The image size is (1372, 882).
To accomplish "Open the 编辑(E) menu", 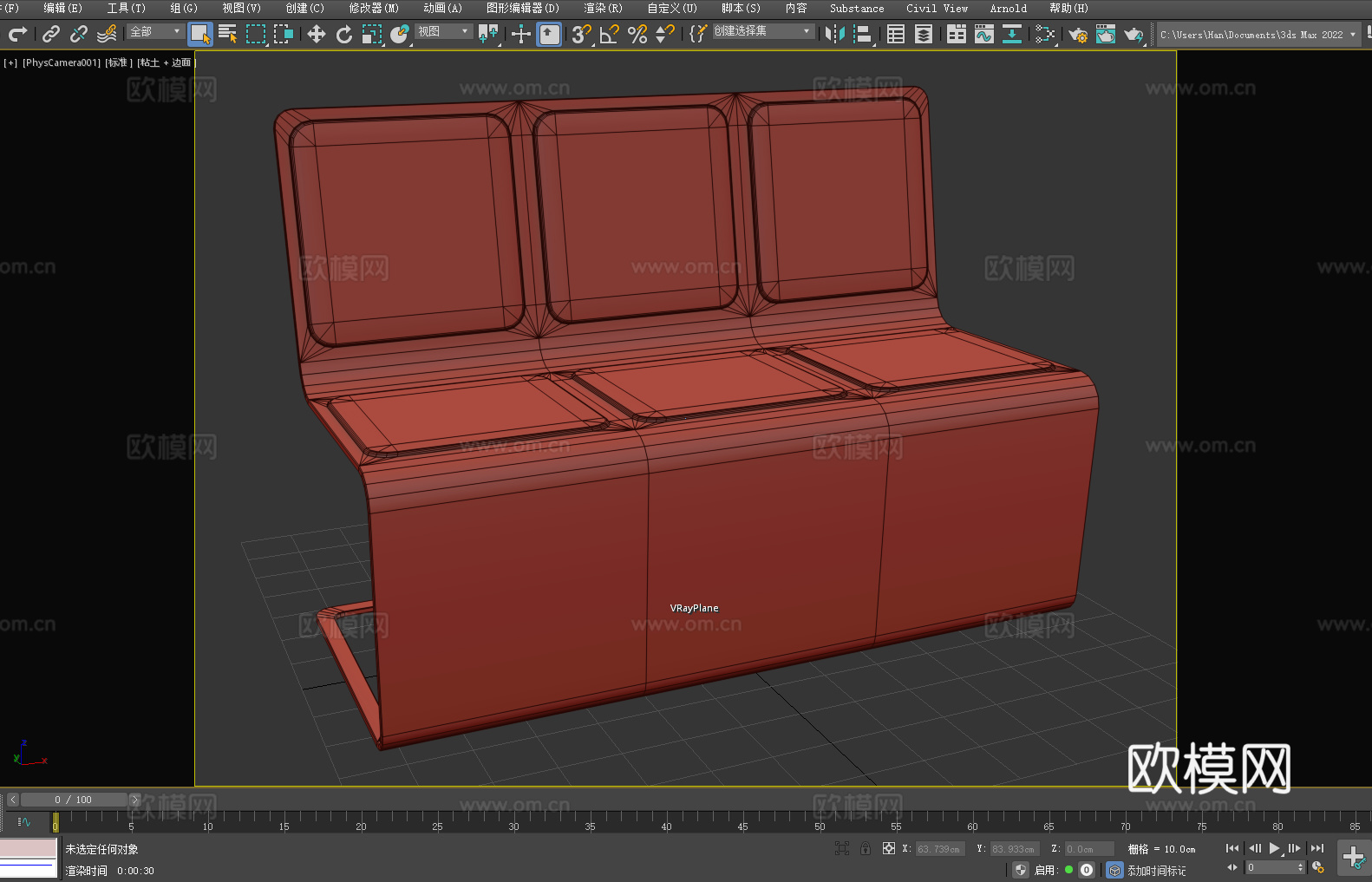I will pos(62,9).
